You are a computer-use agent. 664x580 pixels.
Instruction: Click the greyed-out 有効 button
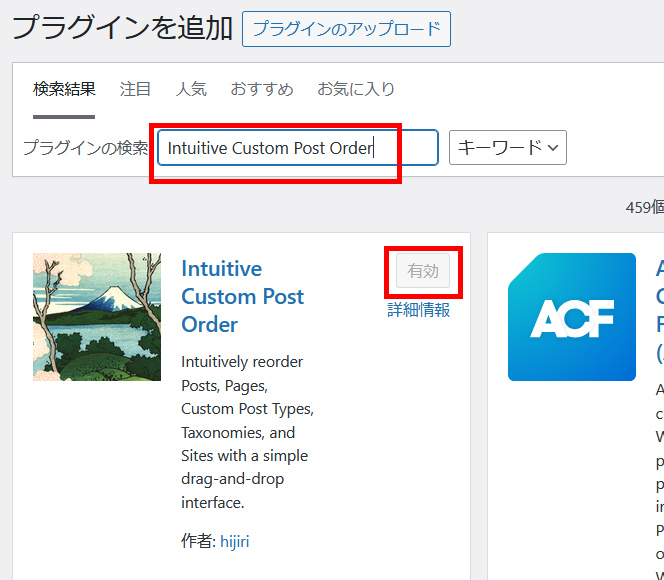[423, 271]
